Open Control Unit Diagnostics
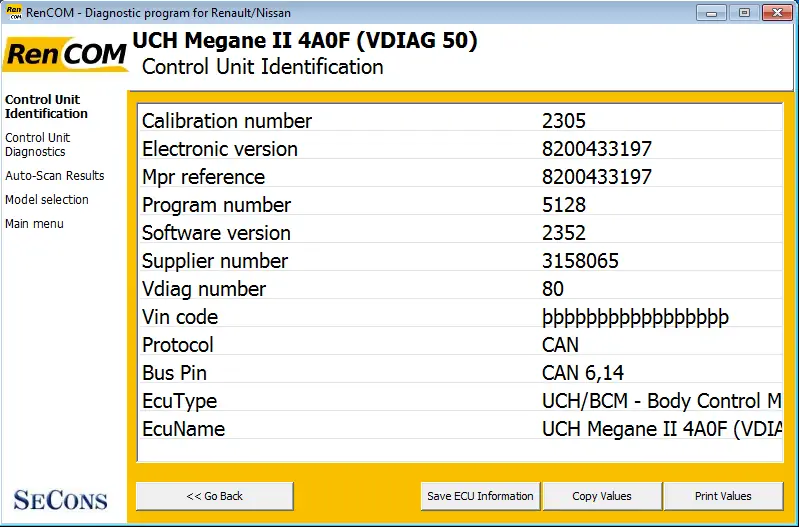Screen dimensions: 799x527 coord(37,145)
